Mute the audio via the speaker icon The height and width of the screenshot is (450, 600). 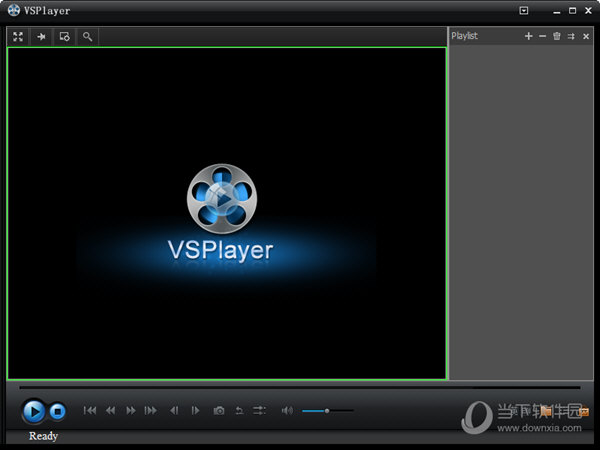click(287, 410)
